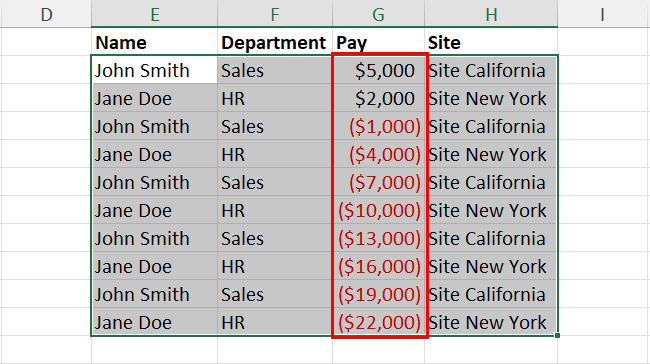Select HR cell in the ($10,000) row
Image resolution: width=650 pixels, height=364 pixels.
click(275, 210)
